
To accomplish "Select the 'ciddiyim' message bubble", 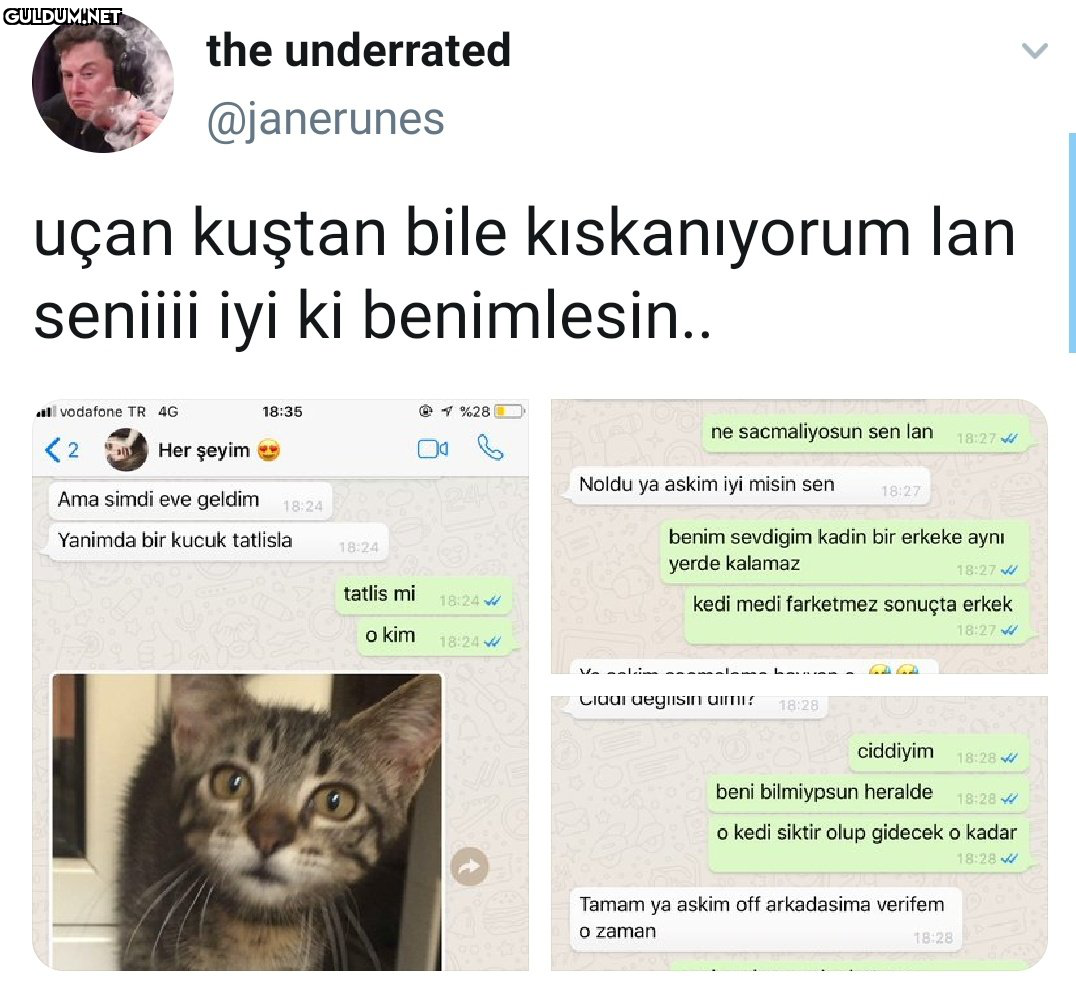I will tap(939, 753).
